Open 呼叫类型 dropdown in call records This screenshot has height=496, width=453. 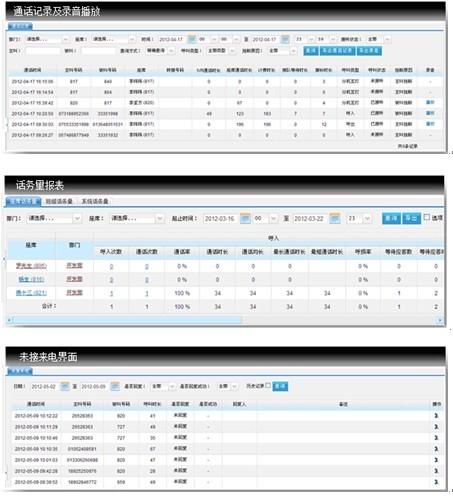pyautogui.click(x=221, y=51)
